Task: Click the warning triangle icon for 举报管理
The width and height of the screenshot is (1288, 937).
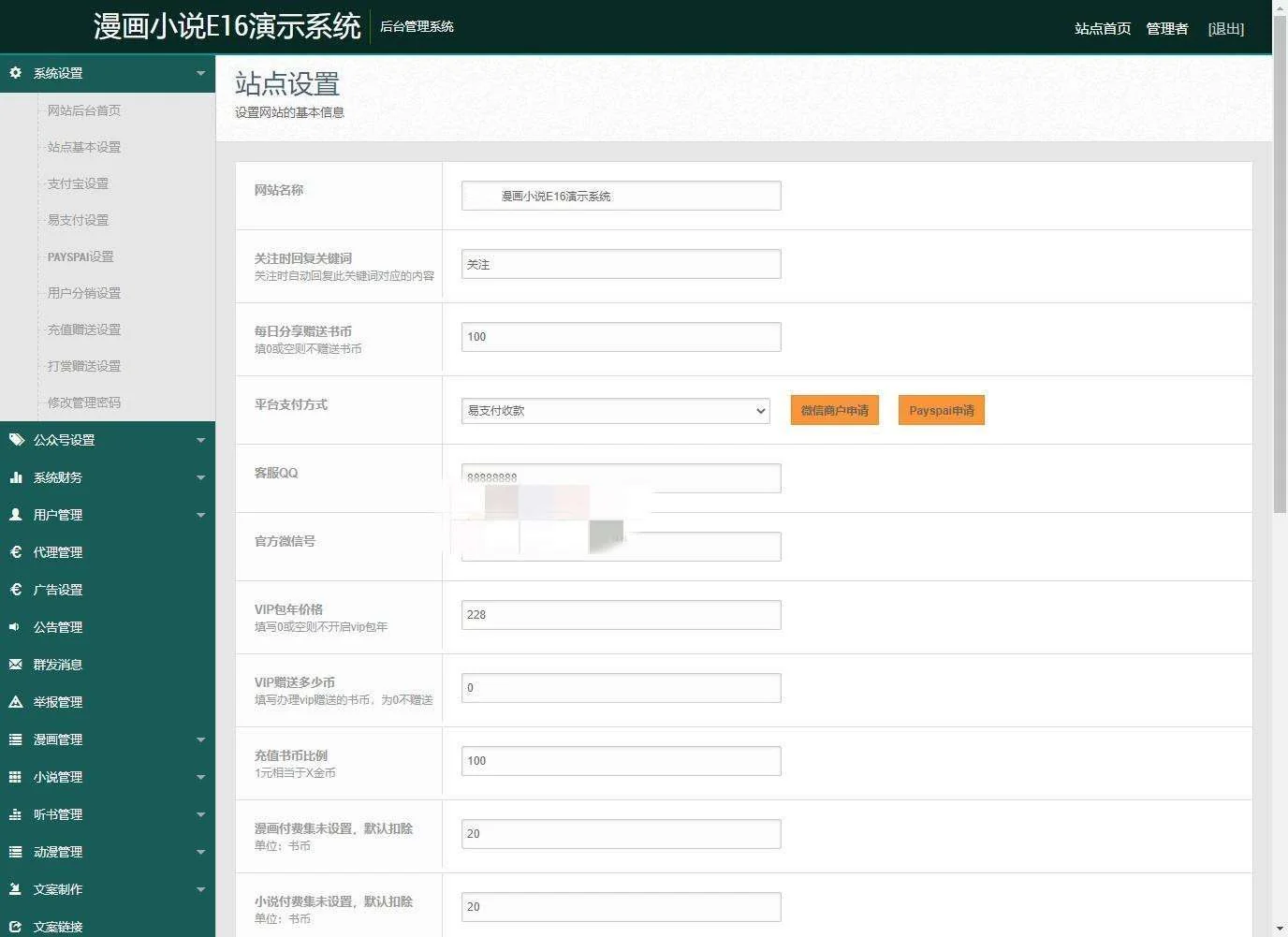Action: click(x=15, y=702)
